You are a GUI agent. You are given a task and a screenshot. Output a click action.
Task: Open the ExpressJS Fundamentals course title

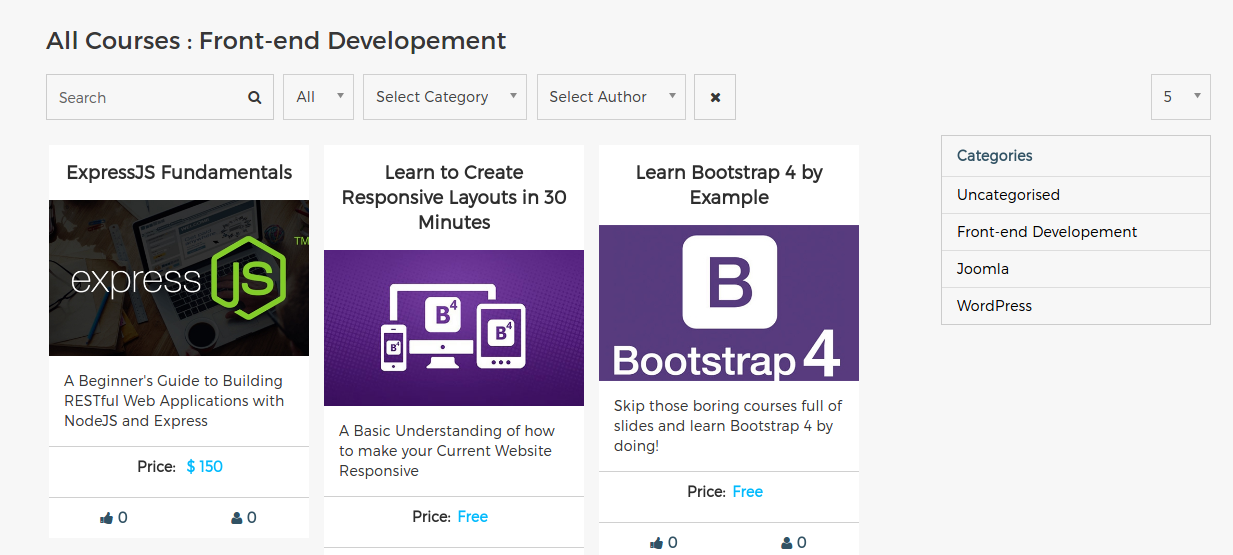tap(179, 172)
